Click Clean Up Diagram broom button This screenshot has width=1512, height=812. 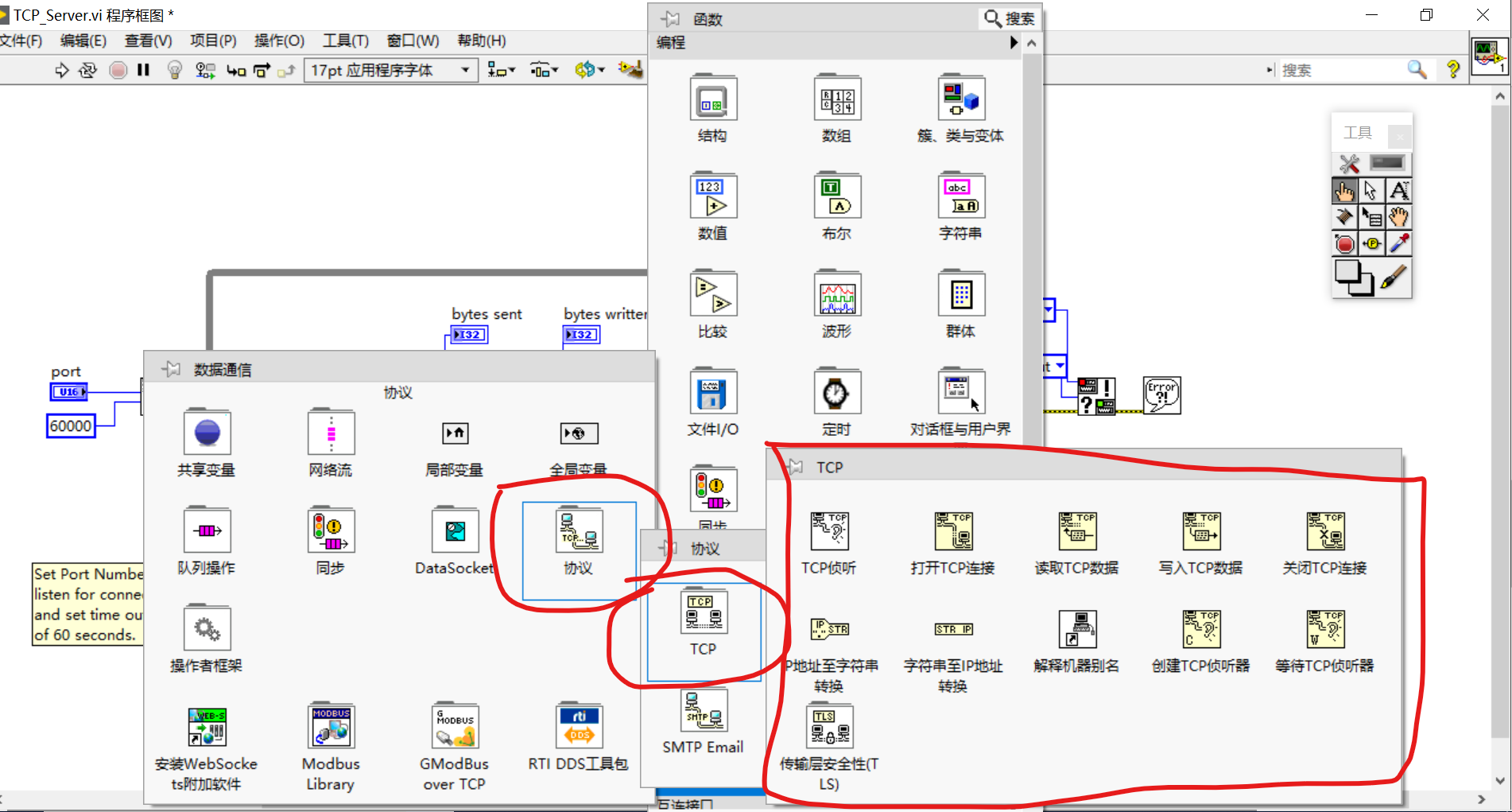630,70
